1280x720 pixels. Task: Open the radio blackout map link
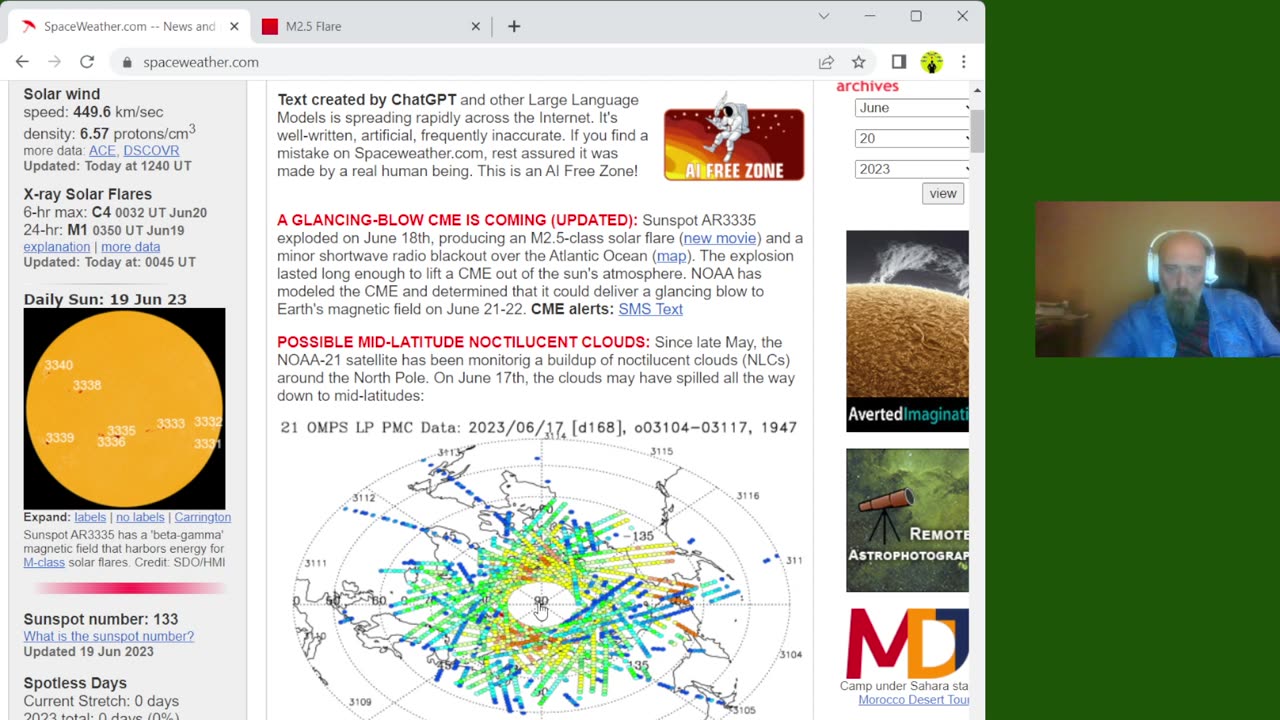click(671, 256)
